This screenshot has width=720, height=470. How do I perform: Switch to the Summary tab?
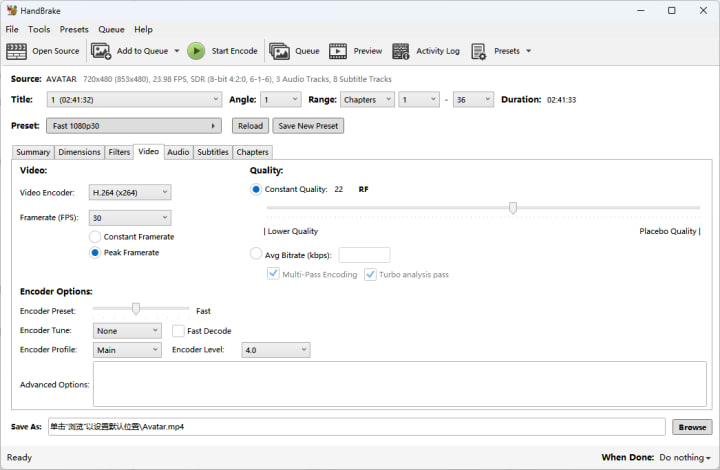coord(33,152)
